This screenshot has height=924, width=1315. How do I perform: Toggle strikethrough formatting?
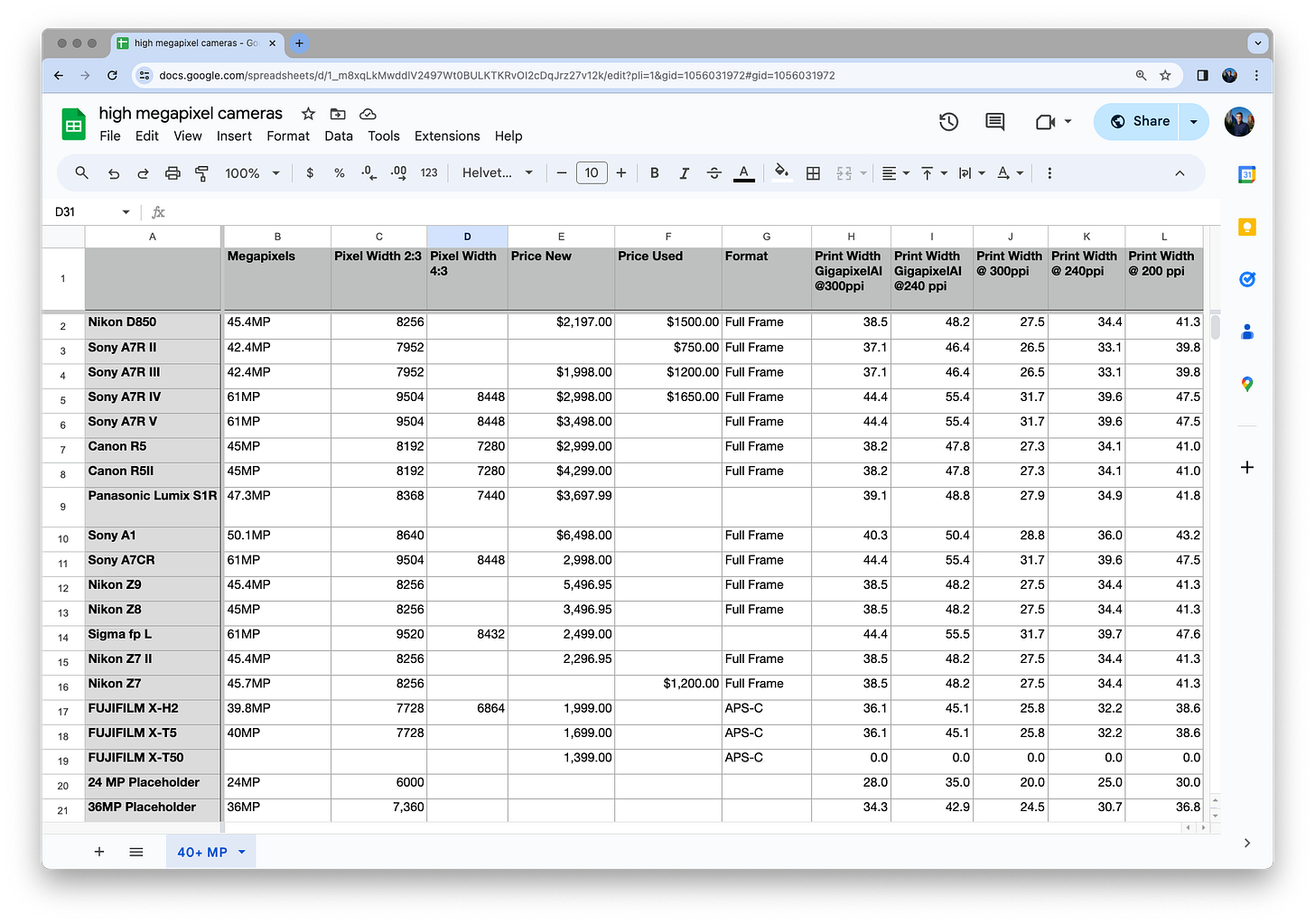[x=714, y=173]
